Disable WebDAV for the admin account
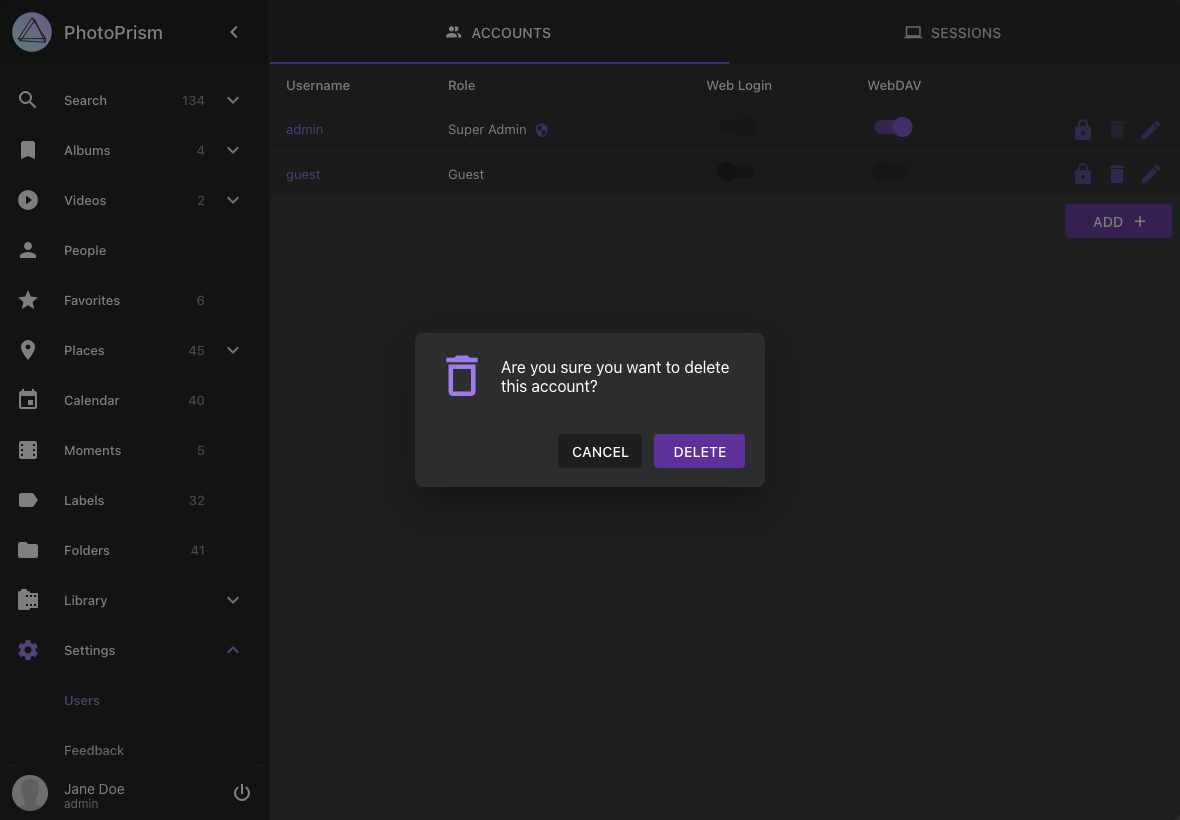Screen dimensions: 1180x820 click(892, 127)
